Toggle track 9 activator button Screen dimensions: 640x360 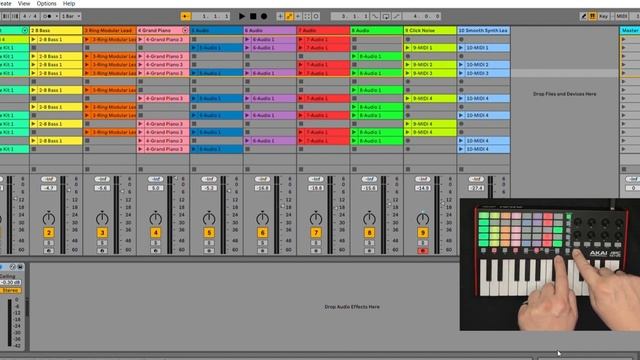point(423,233)
